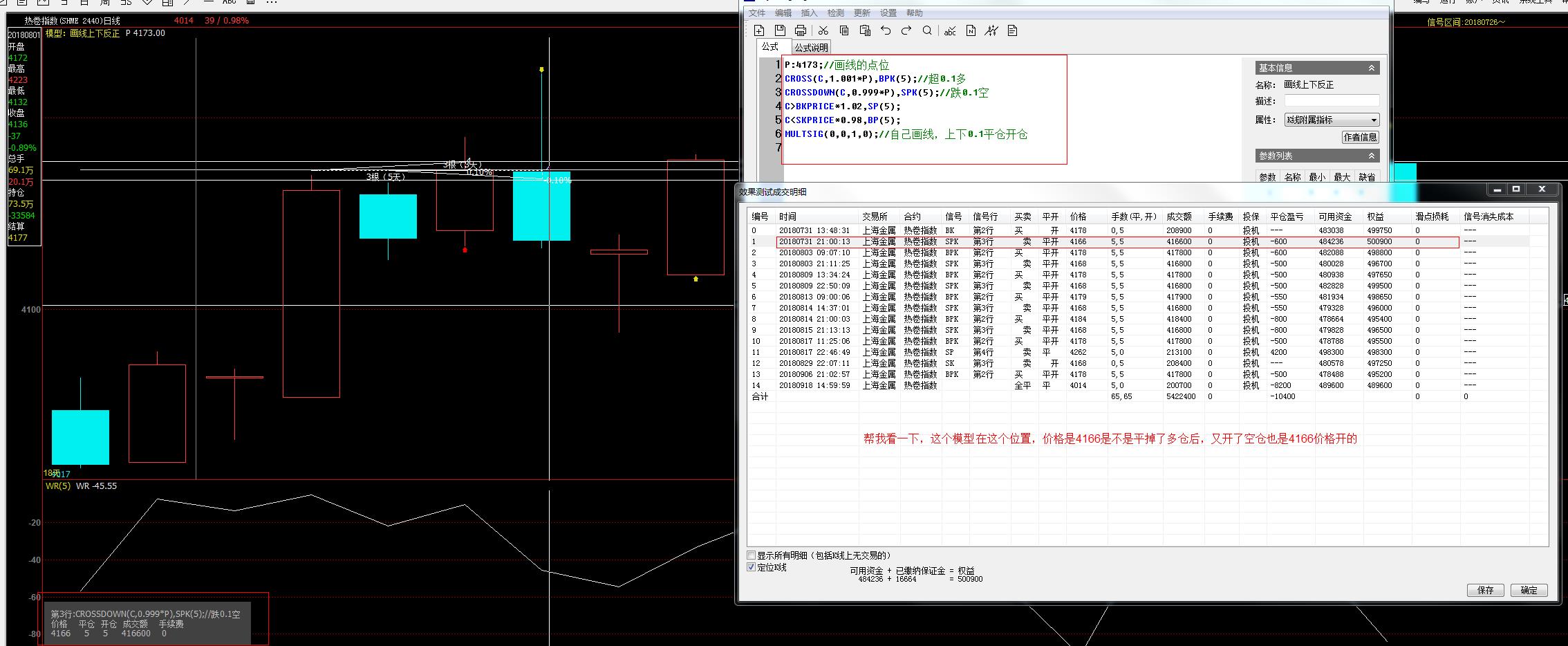Click the new formula file icon
This screenshot has height=646, width=1568.
[759, 30]
